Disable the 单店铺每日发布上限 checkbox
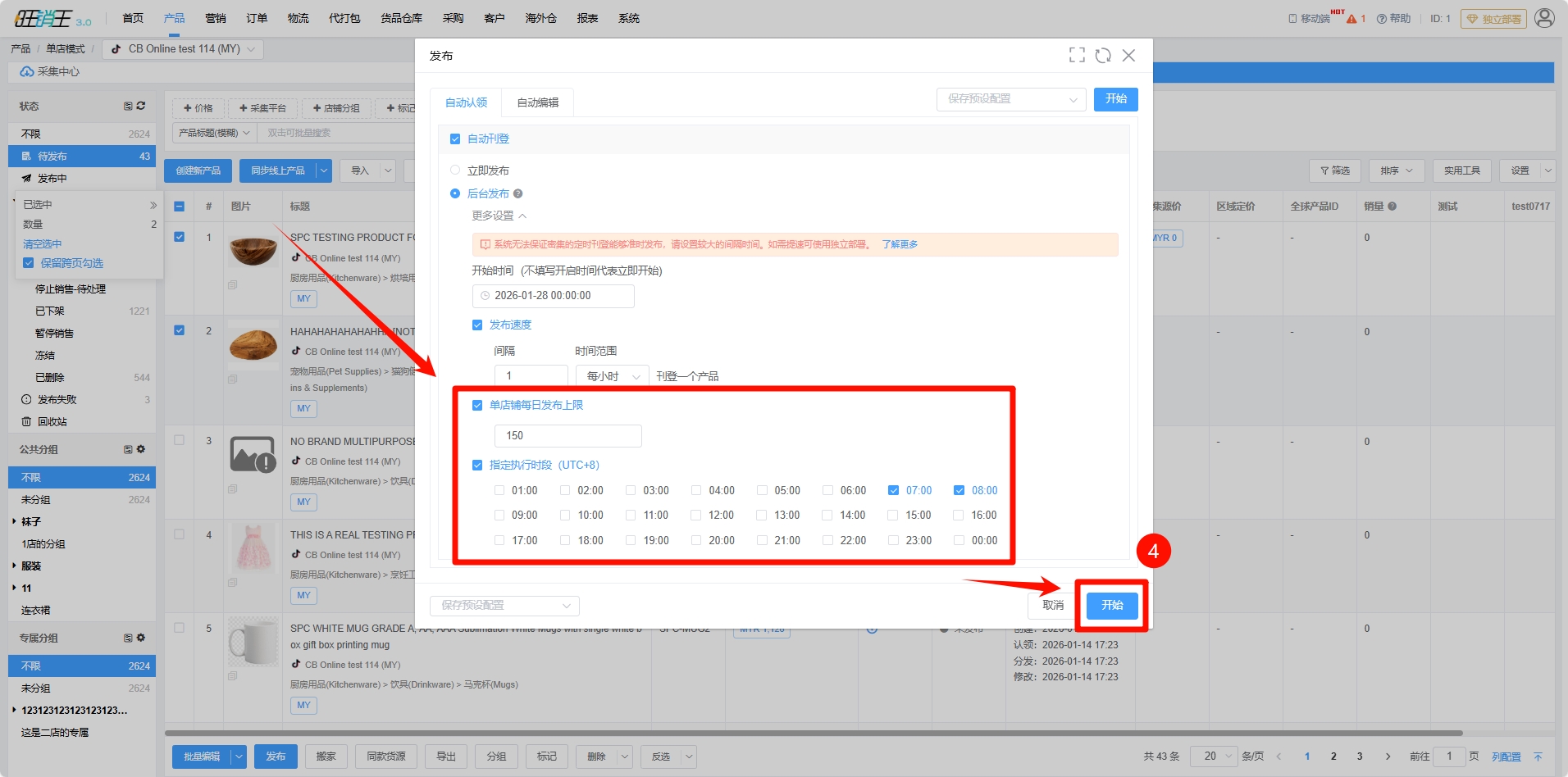The width and height of the screenshot is (1568, 777). (477, 406)
